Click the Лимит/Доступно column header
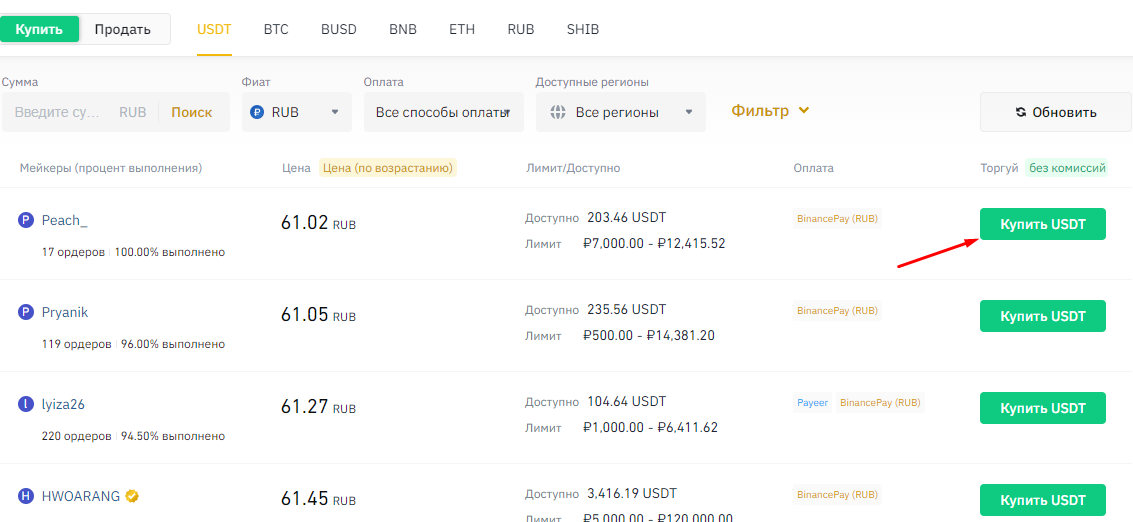Screen dimensions: 1133x522 pos(574,168)
